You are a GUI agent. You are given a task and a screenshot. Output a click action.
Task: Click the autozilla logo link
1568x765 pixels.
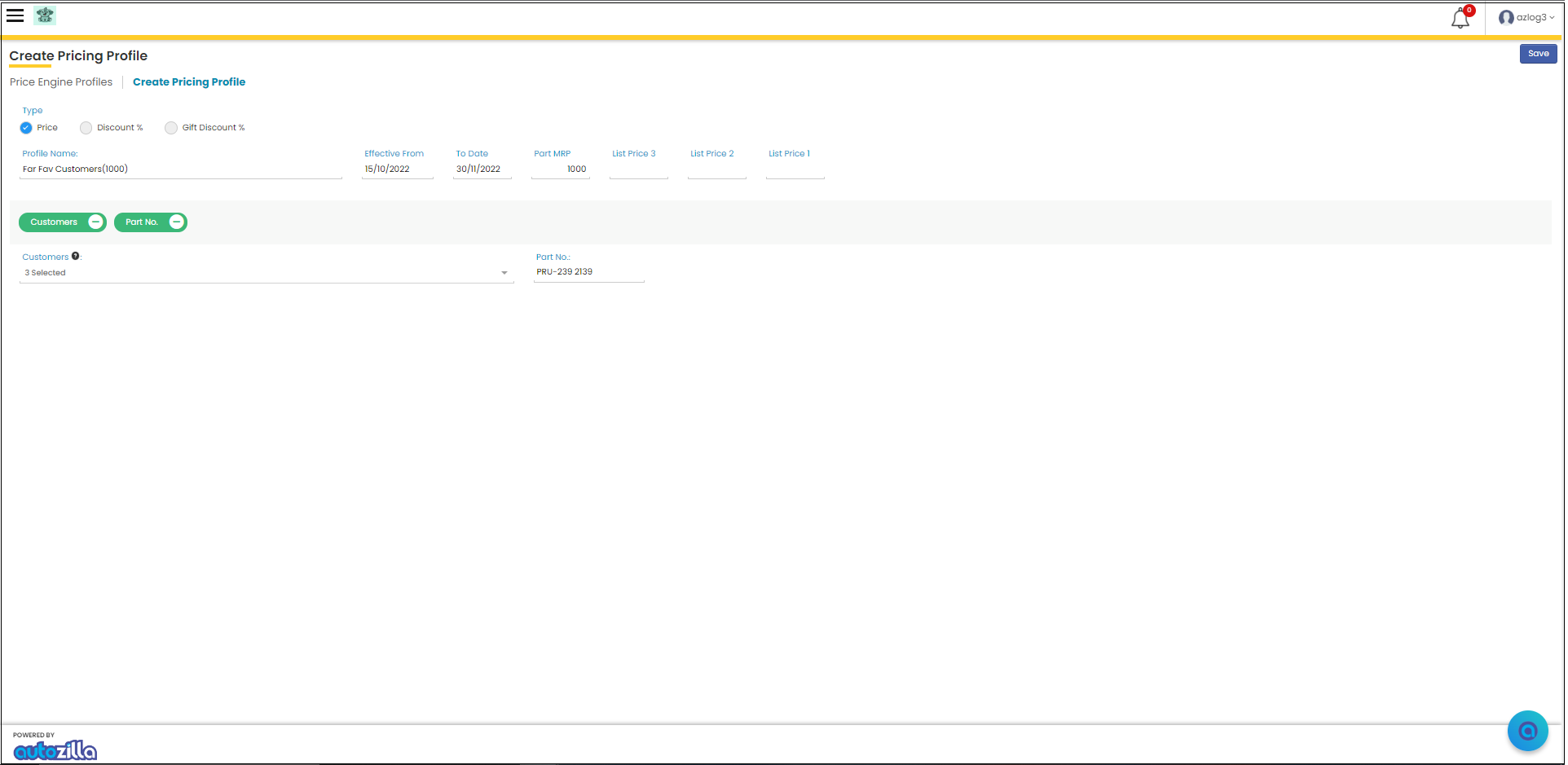pos(55,750)
